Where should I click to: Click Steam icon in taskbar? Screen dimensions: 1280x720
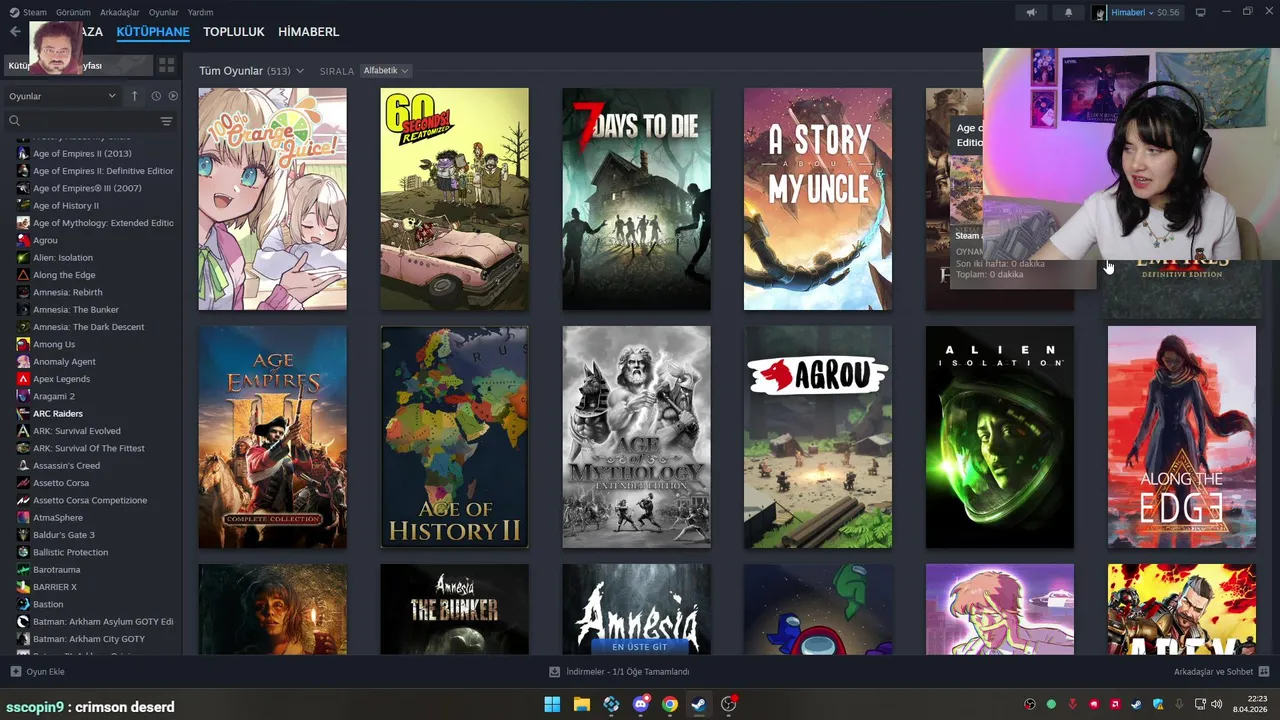click(x=699, y=704)
